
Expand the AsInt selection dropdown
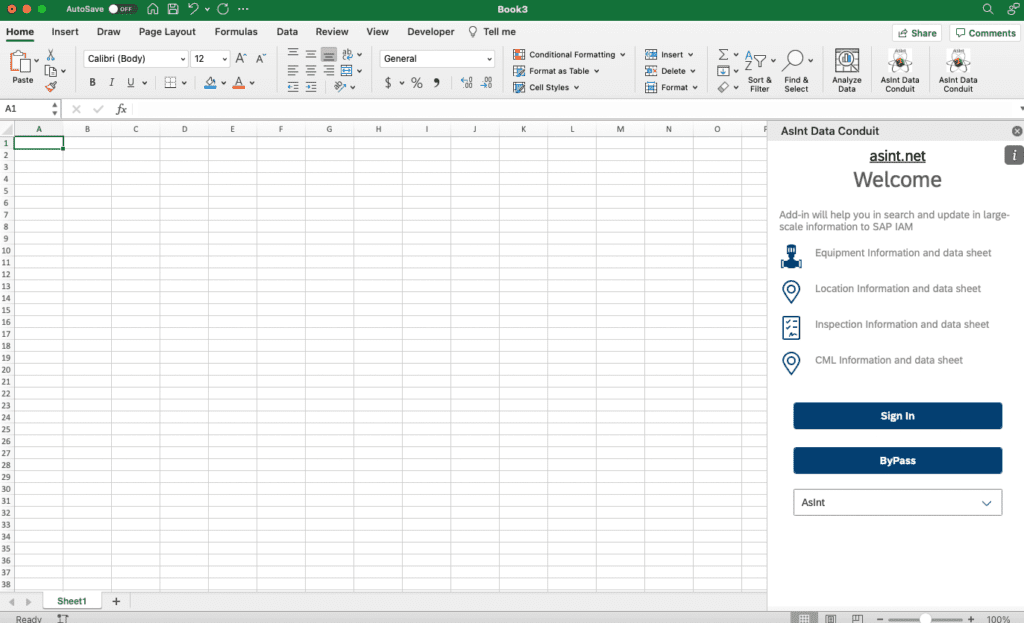[897, 502]
